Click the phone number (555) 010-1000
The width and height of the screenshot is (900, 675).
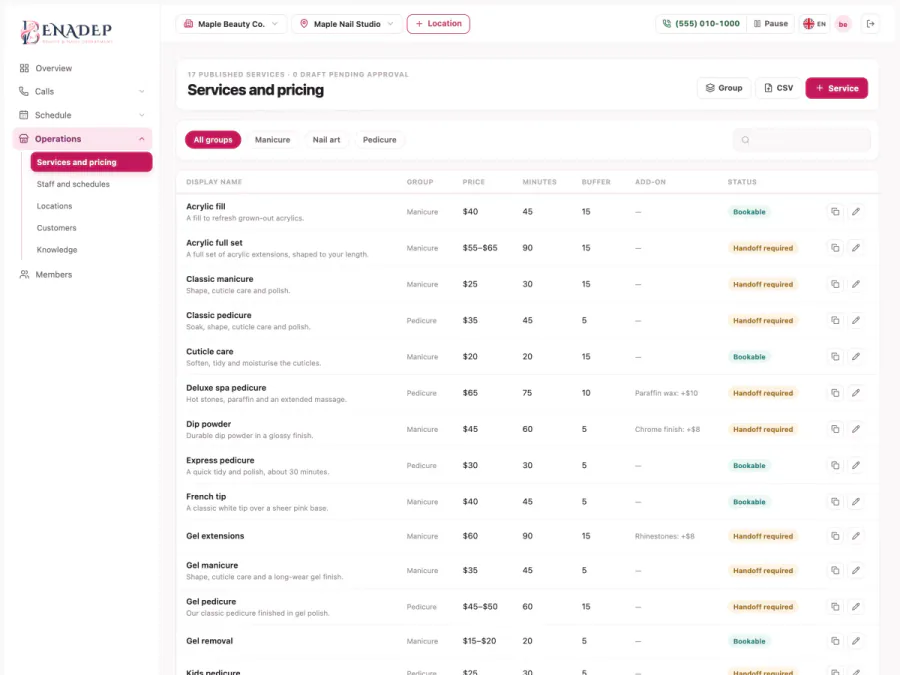click(701, 24)
